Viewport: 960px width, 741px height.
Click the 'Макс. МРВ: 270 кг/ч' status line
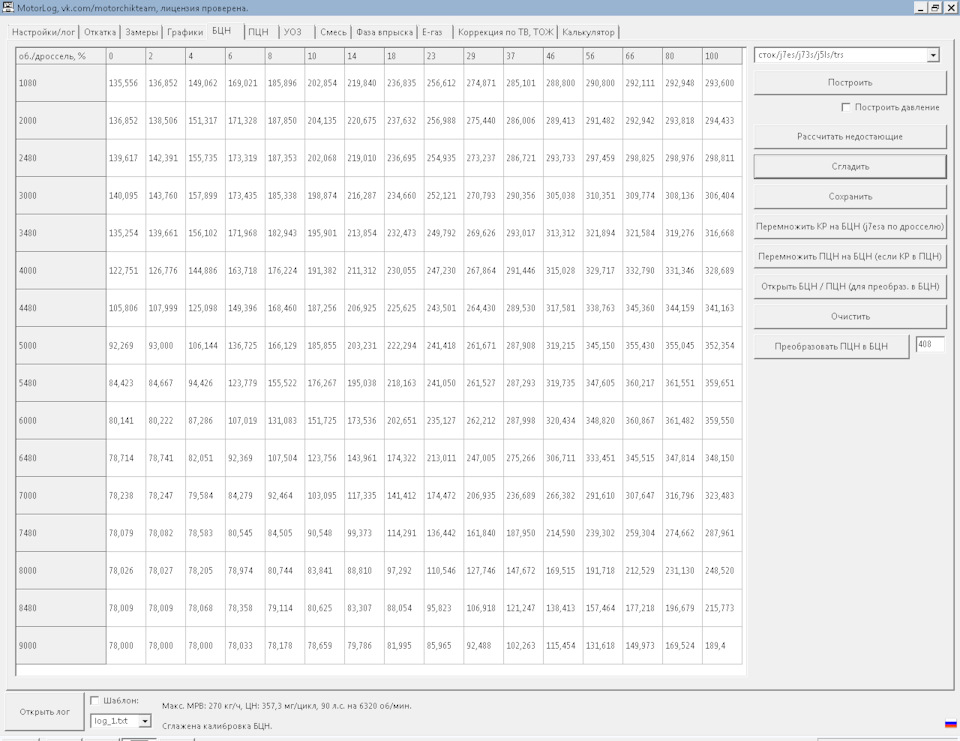[x=287, y=706]
